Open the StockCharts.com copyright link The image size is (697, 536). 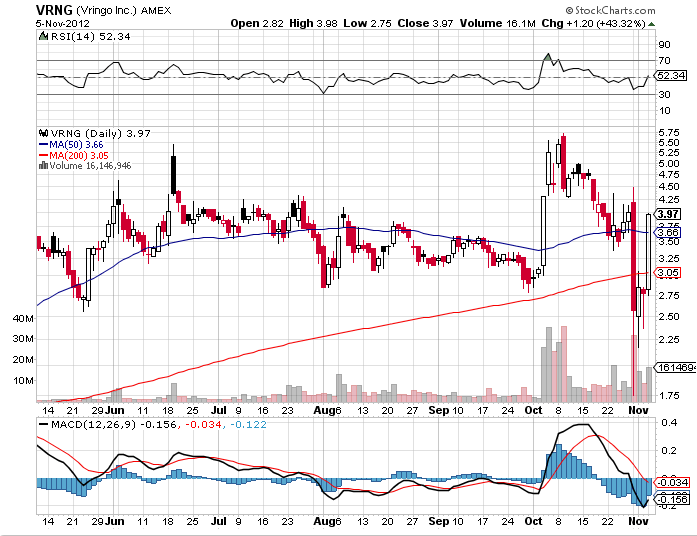coord(610,10)
